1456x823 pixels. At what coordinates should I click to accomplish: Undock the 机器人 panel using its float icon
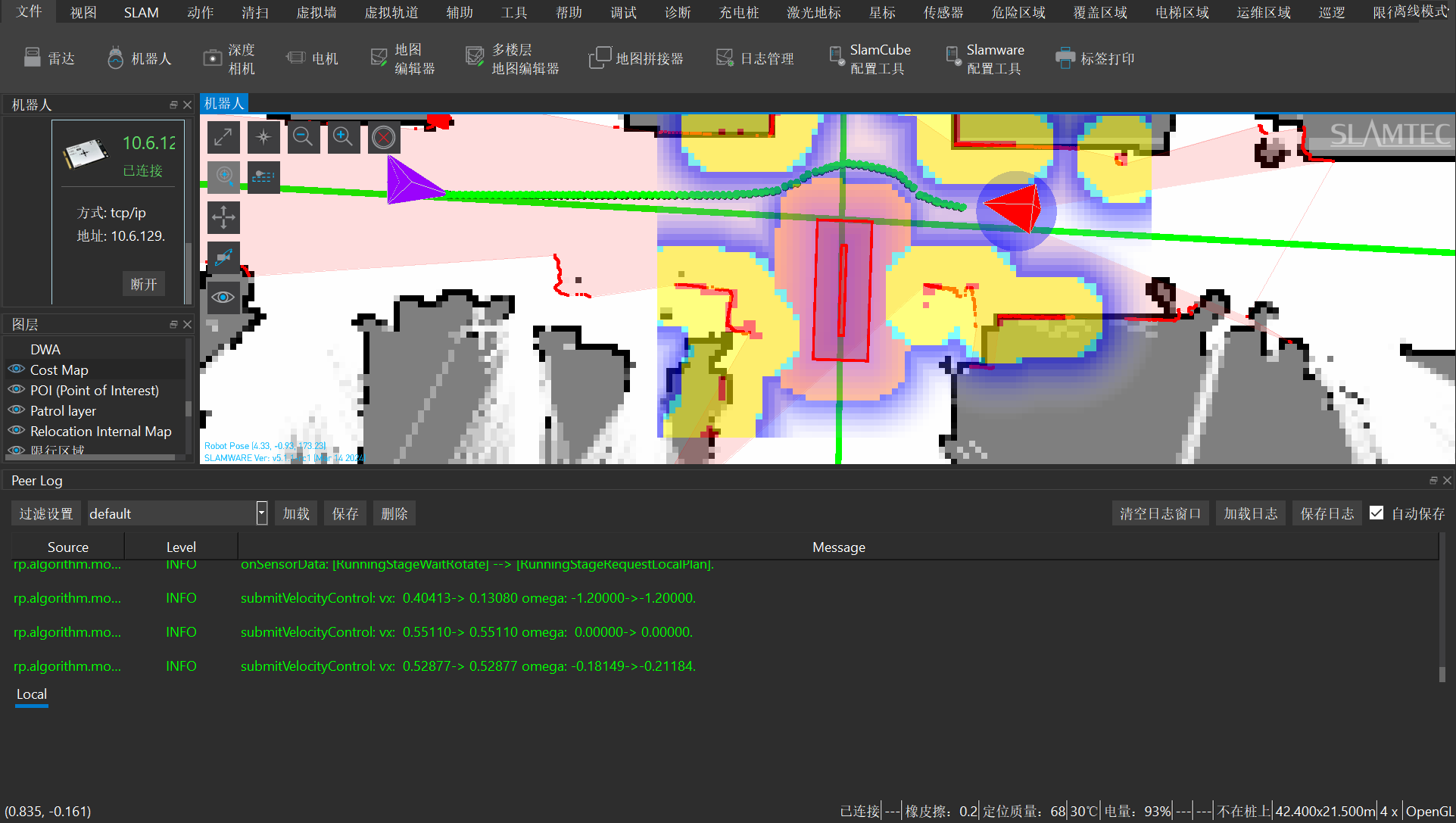tap(173, 104)
